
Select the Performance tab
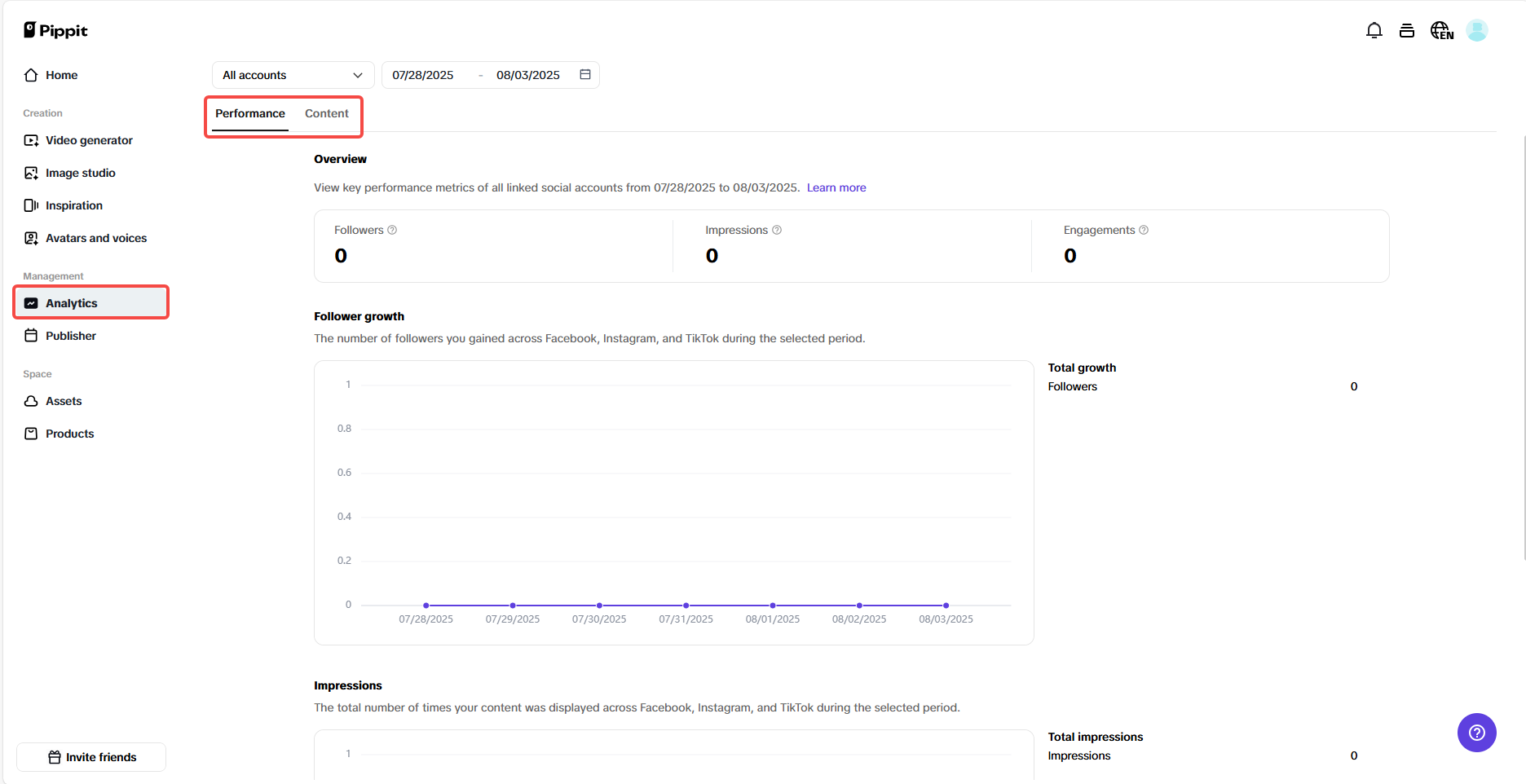coord(249,113)
